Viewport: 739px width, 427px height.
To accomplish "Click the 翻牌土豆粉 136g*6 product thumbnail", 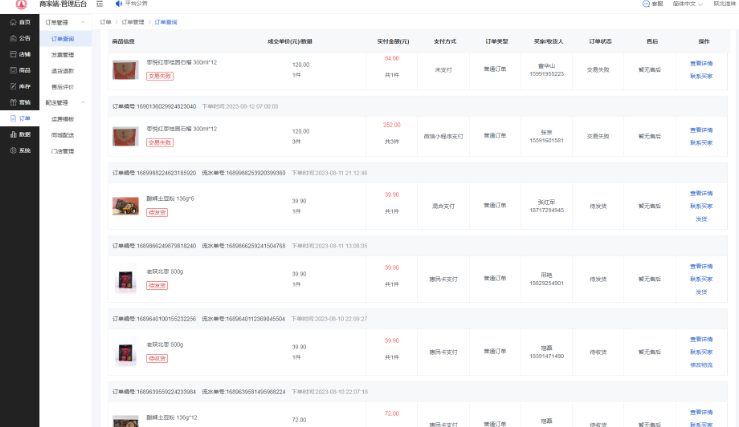I will (125, 206).
